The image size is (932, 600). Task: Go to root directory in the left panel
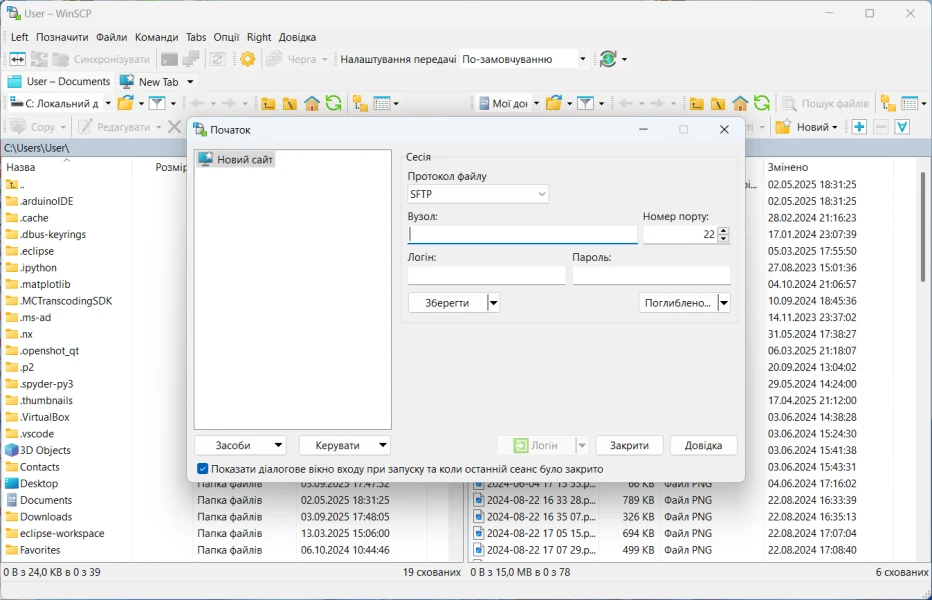289,103
